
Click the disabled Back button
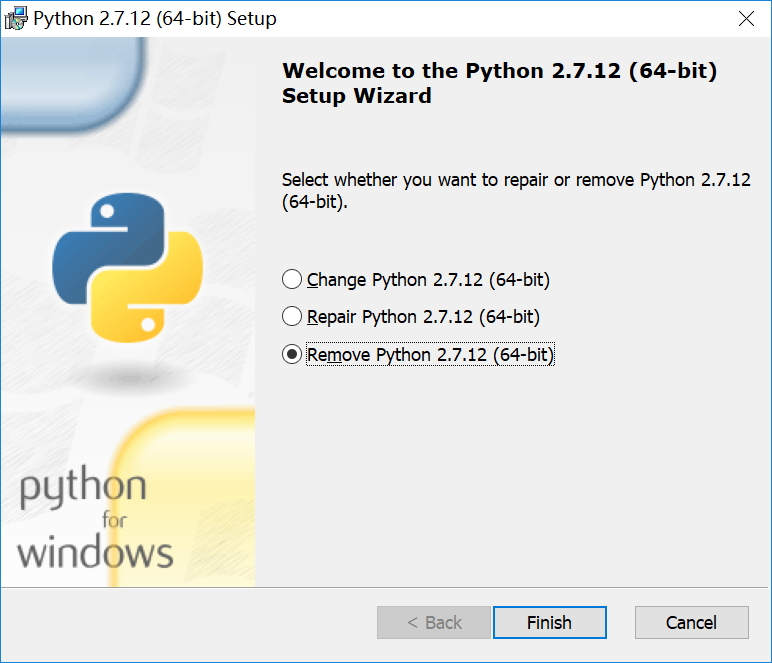pos(434,623)
